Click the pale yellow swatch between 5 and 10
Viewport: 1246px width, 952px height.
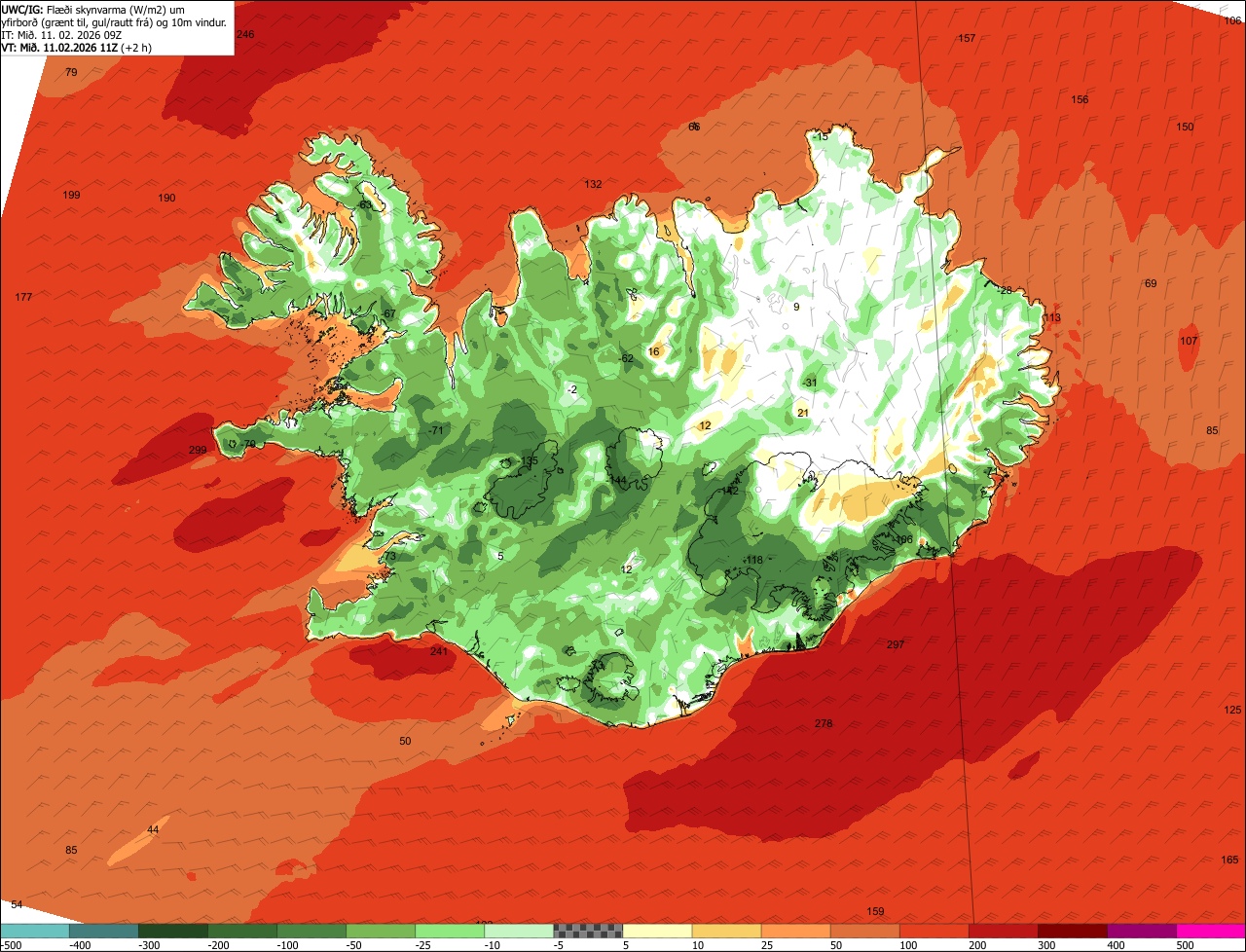pos(658,931)
